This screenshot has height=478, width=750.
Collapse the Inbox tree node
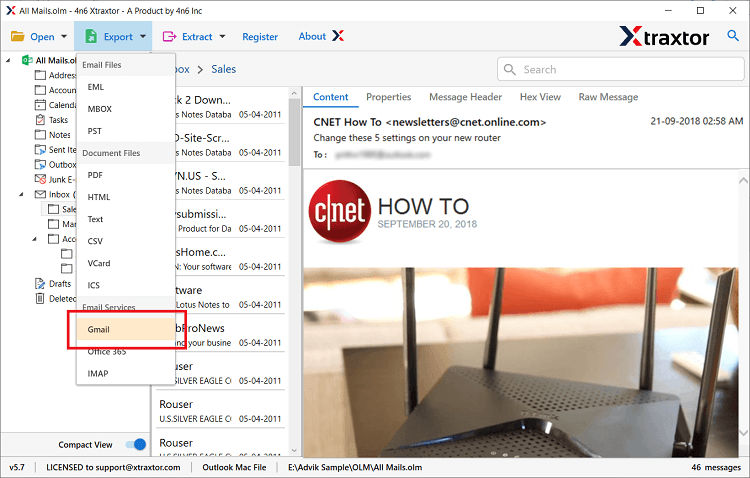tap(21, 194)
